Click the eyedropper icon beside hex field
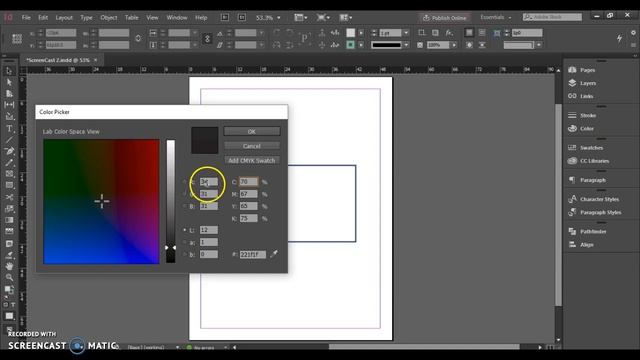 [x=274, y=254]
